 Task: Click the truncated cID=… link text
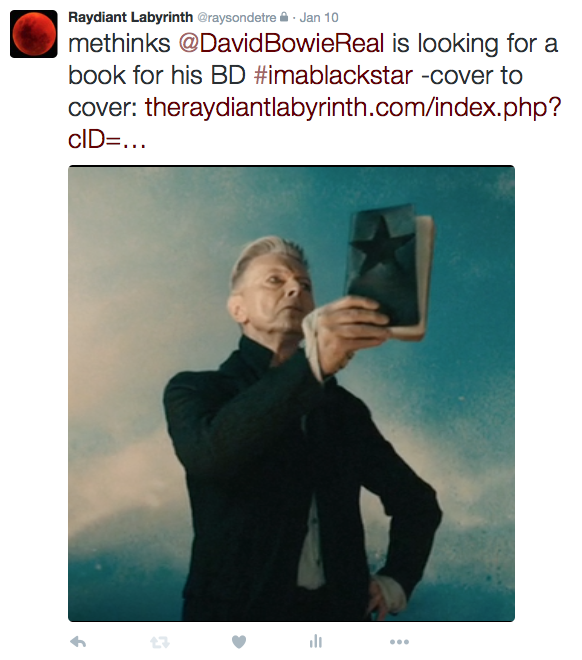(x=107, y=139)
